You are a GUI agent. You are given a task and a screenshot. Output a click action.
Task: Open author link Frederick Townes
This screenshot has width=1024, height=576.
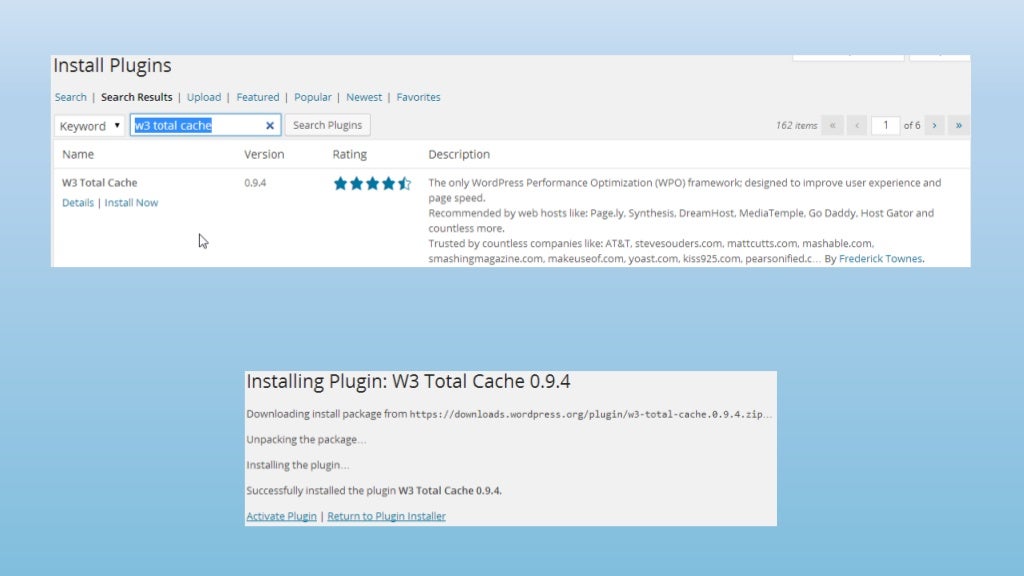pos(880,259)
